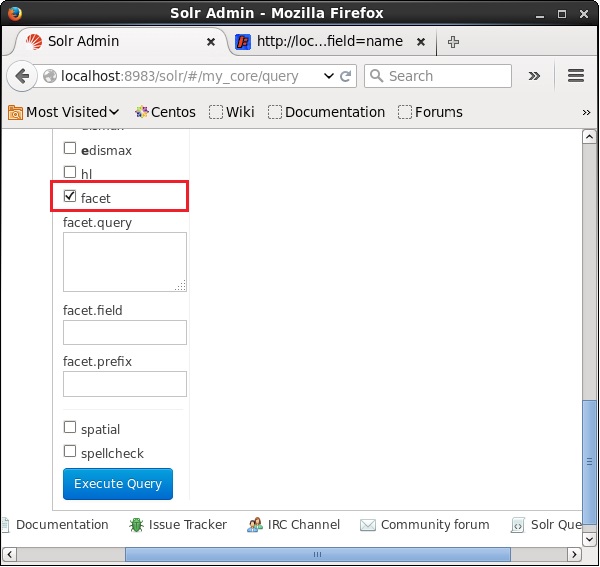Screen dimensions: 600x567
Task: Close the Solr Admin tab
Action: click(211, 42)
